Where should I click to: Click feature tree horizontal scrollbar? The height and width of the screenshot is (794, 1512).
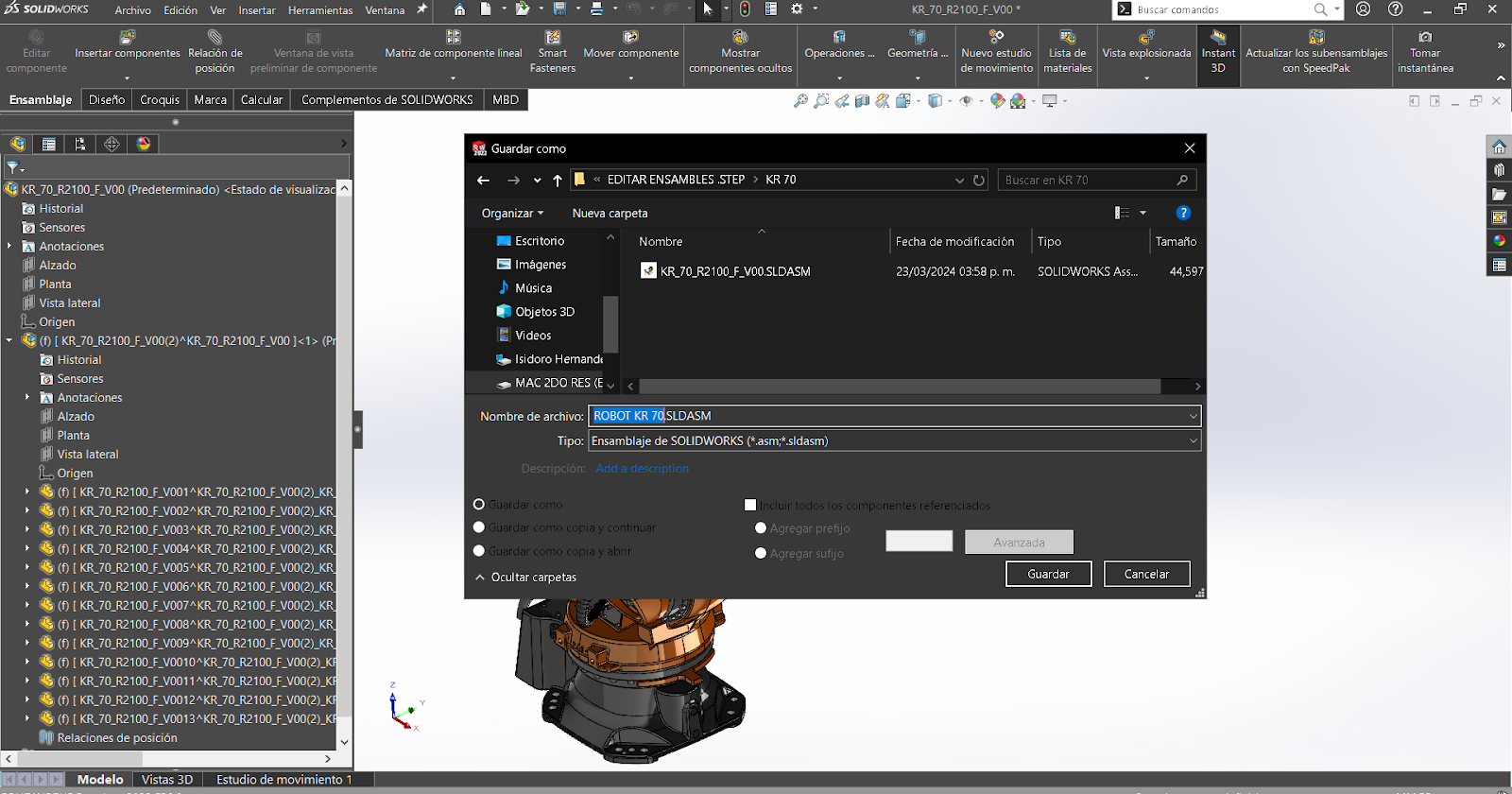click(80, 758)
